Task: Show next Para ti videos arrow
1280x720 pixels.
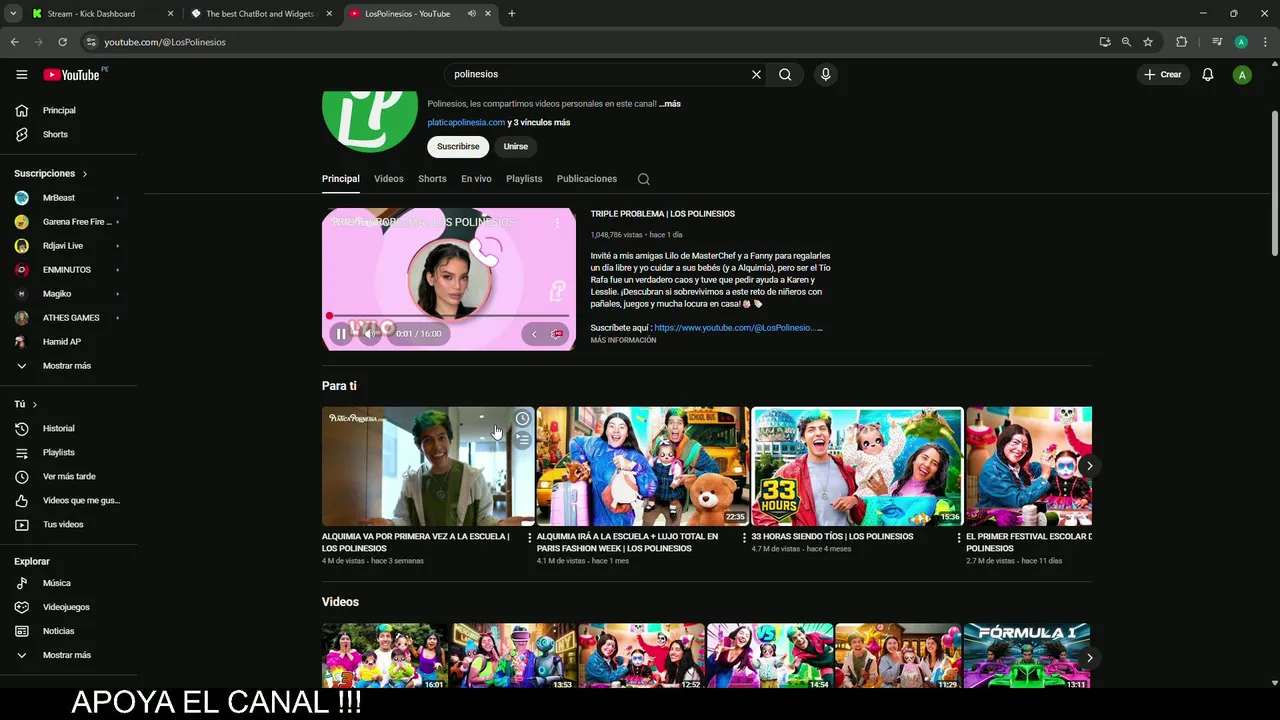Action: point(1089,466)
